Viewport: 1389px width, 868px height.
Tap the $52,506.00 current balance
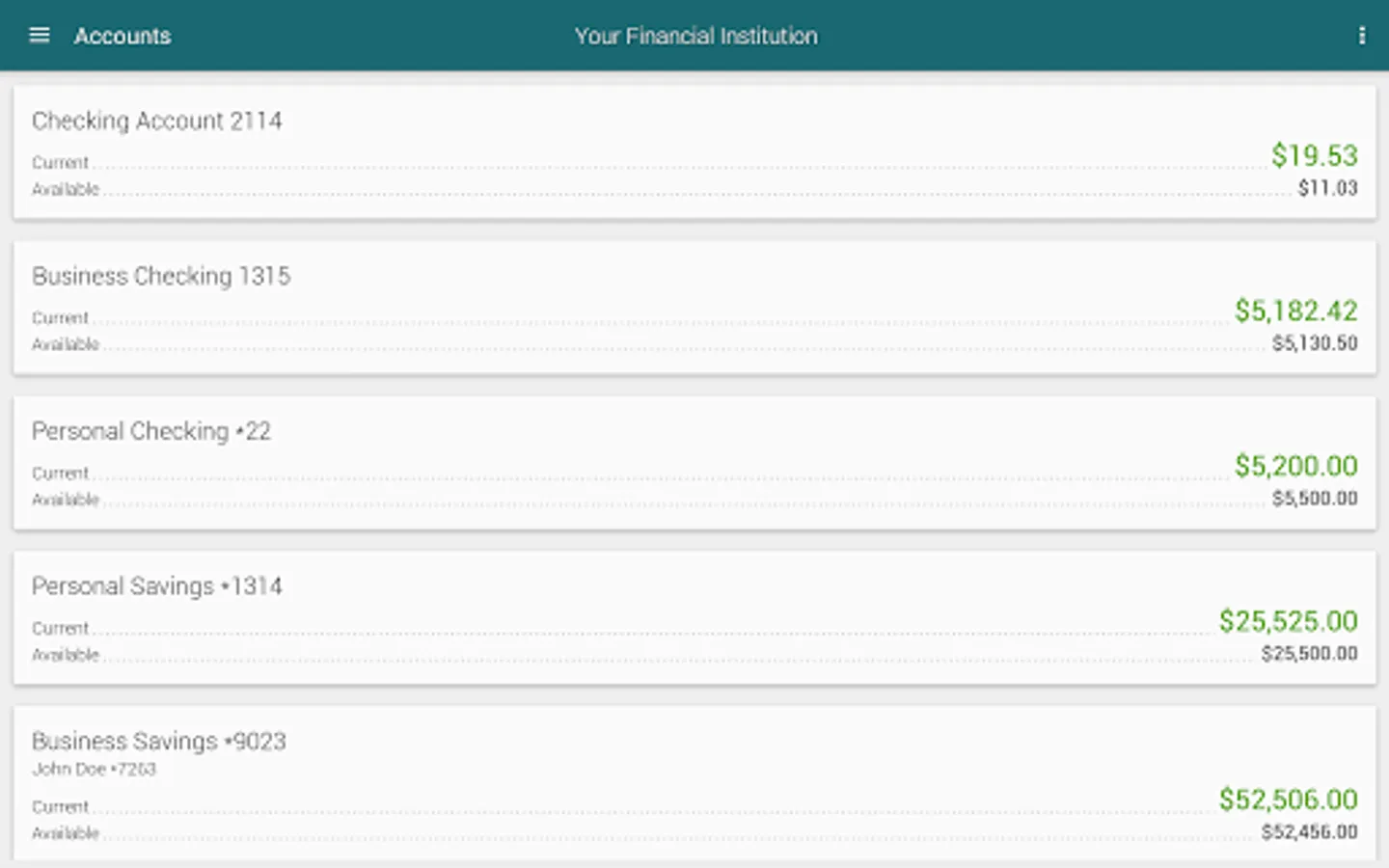[x=1288, y=800]
